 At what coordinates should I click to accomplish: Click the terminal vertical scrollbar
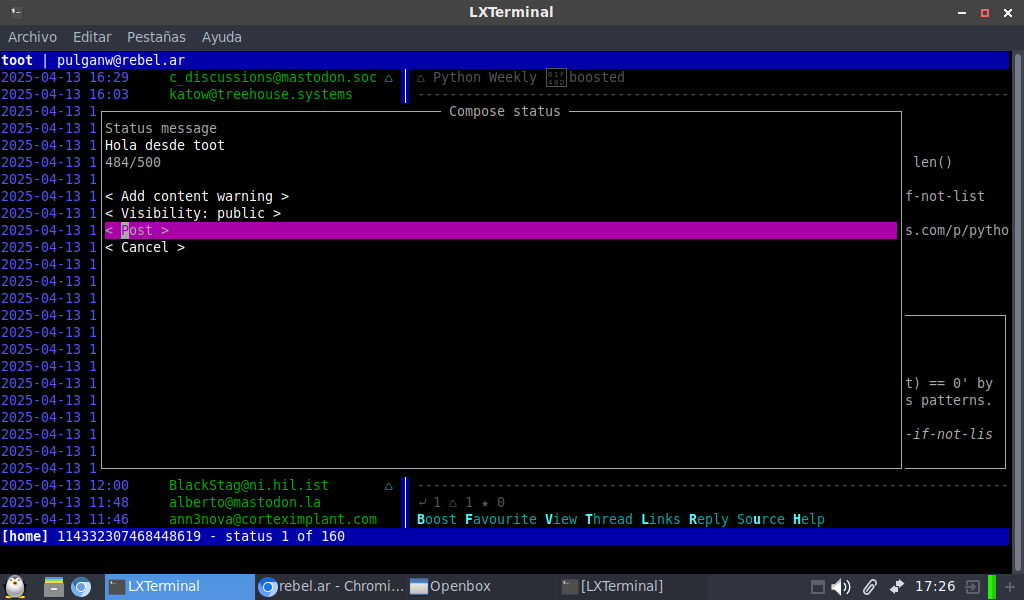click(x=1016, y=311)
